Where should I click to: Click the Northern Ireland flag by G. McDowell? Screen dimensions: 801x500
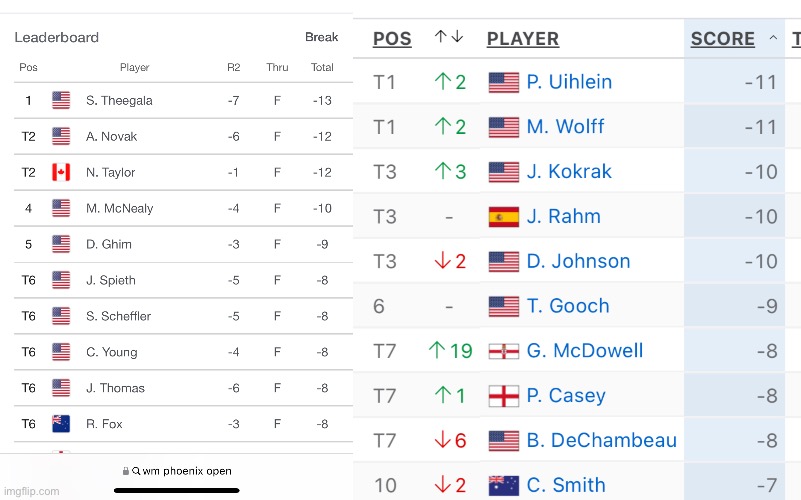[x=503, y=351]
